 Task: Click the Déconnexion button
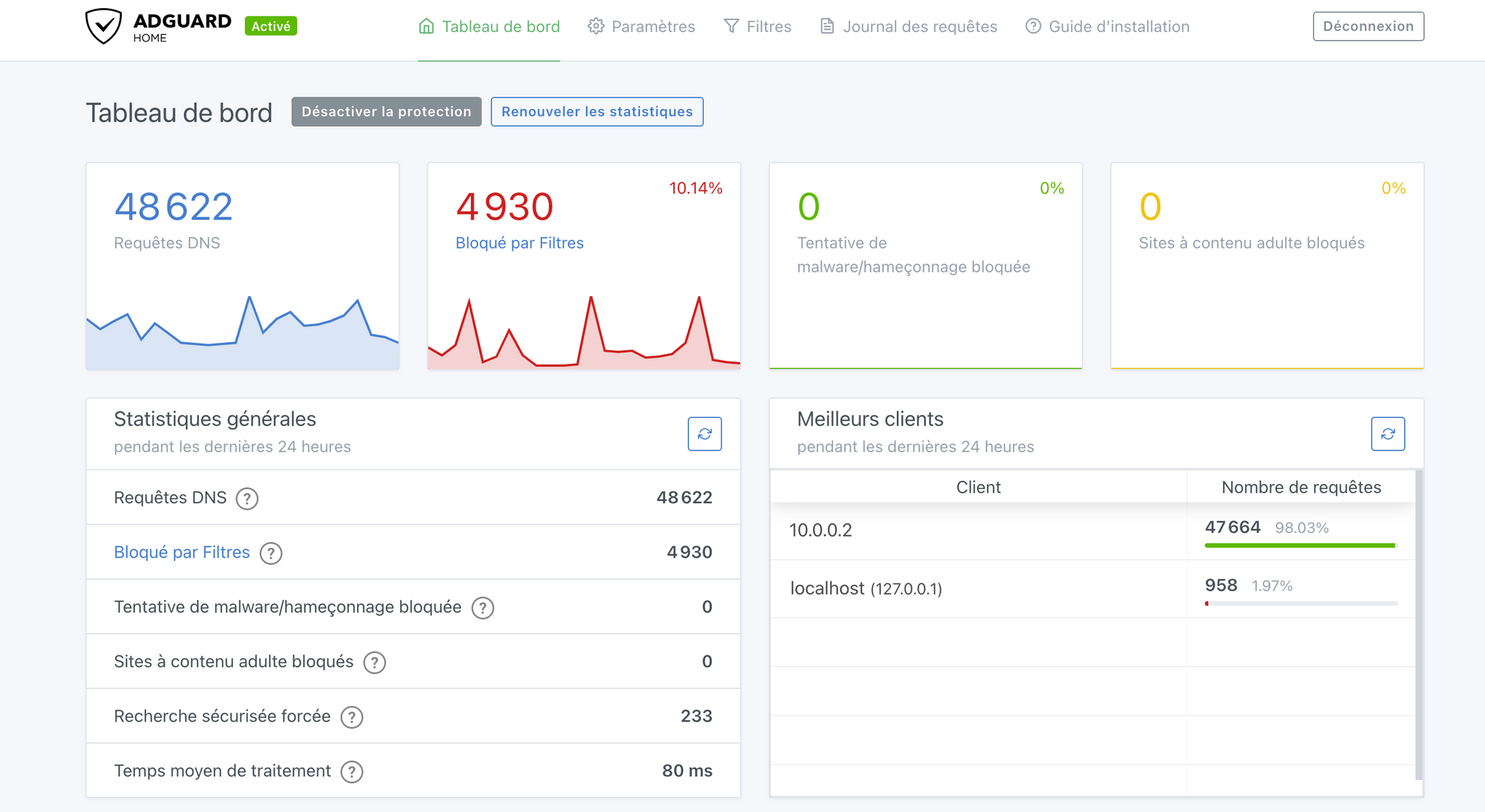(1368, 27)
